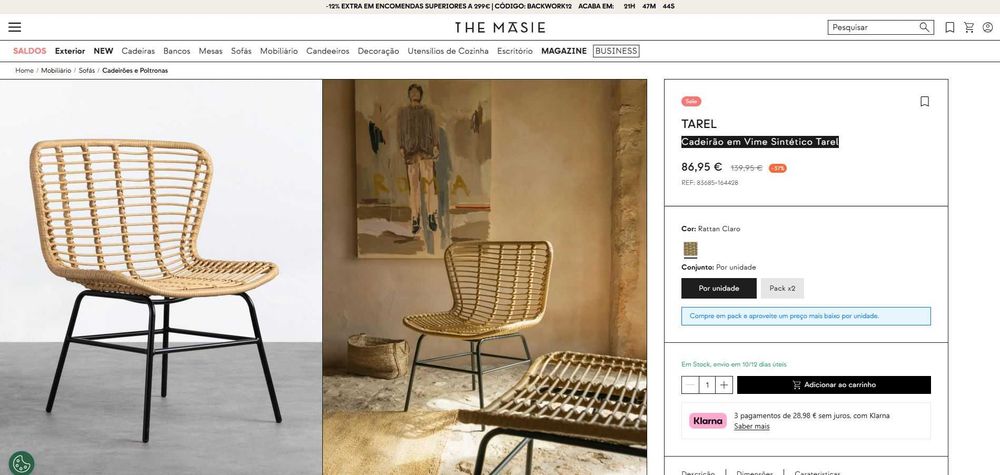Choose the Rattan Claro color swatch
The image size is (1000, 475).
(690, 249)
